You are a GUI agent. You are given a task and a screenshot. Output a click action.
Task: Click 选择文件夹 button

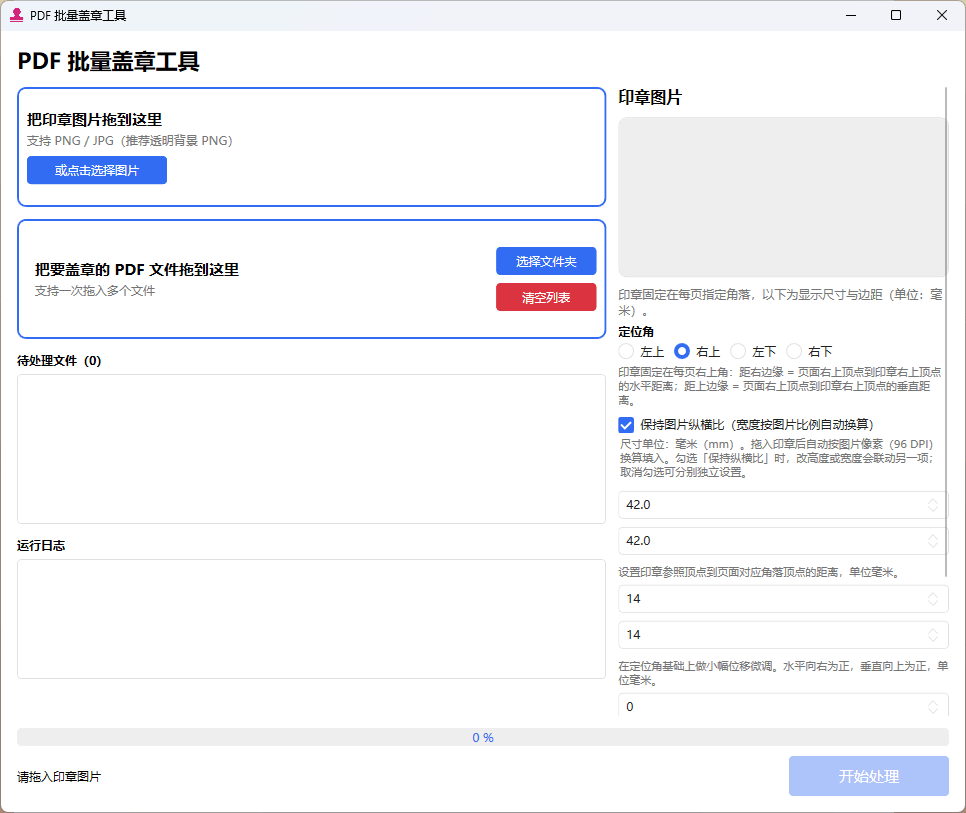pos(546,261)
